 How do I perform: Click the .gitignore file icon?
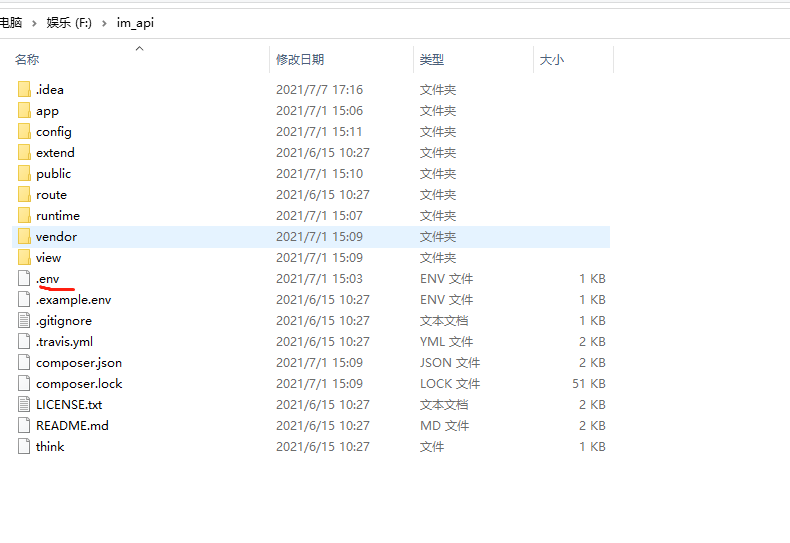pos(24,321)
